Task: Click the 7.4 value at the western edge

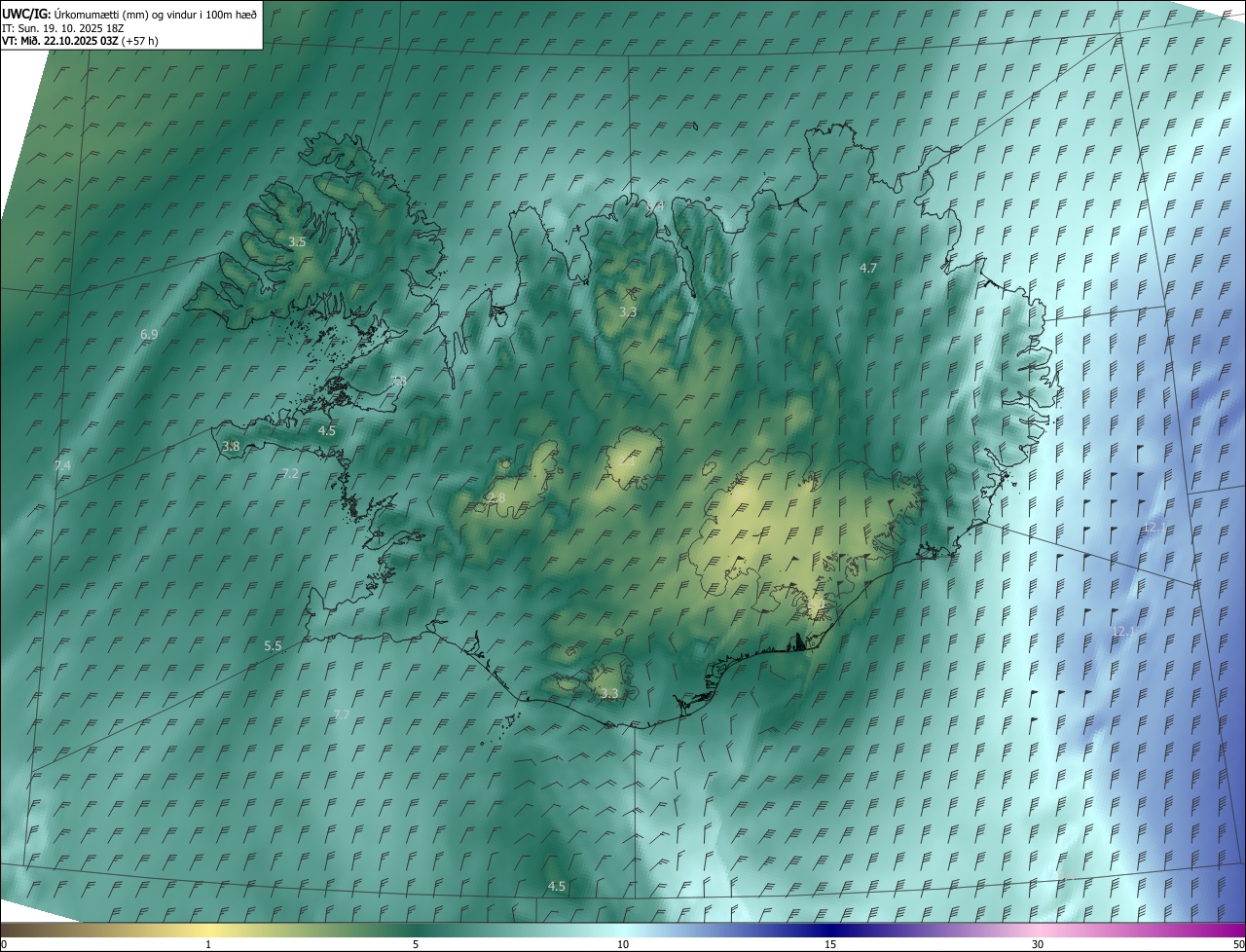Action: point(62,465)
